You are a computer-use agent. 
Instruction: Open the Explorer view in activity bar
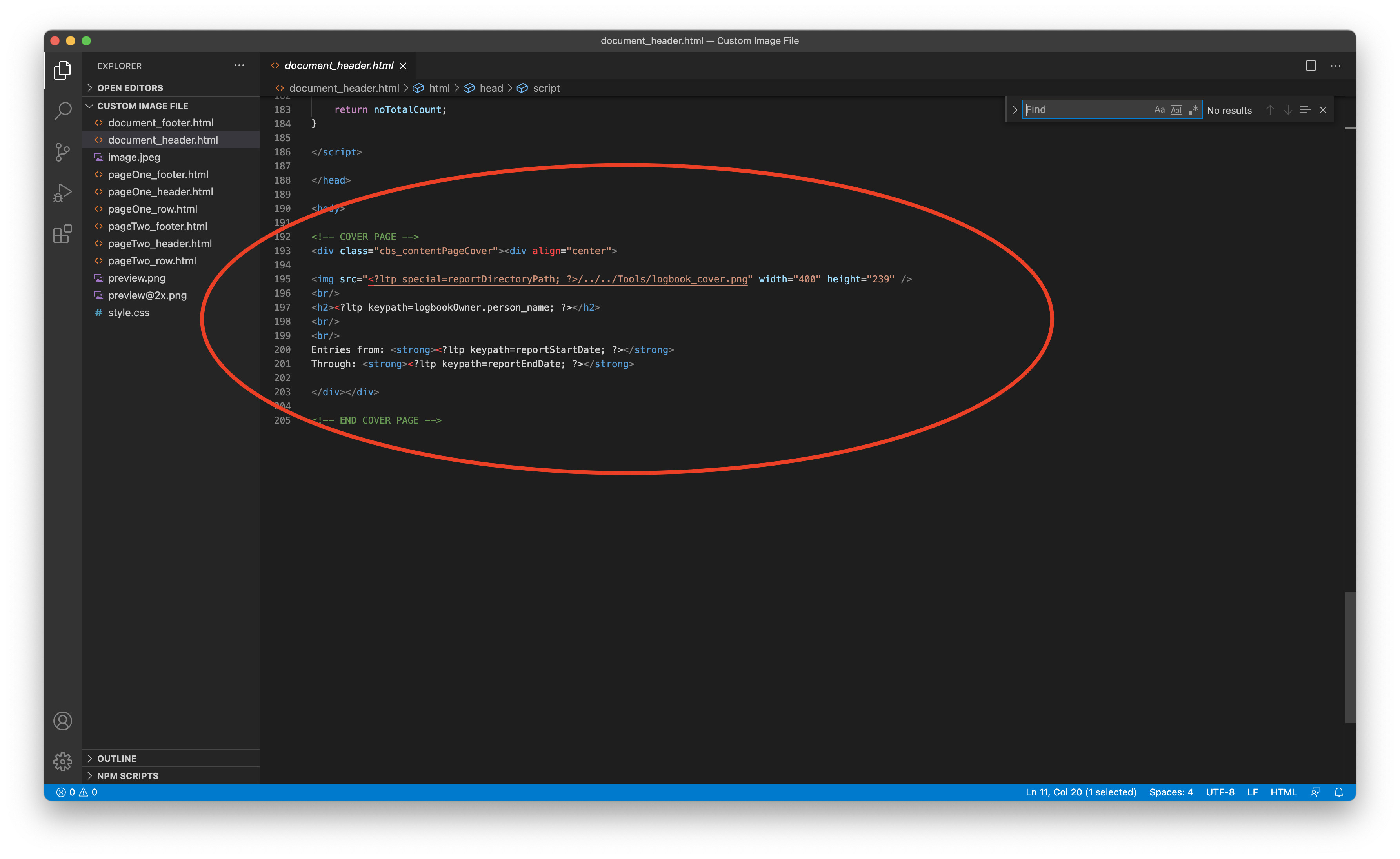[x=62, y=71]
